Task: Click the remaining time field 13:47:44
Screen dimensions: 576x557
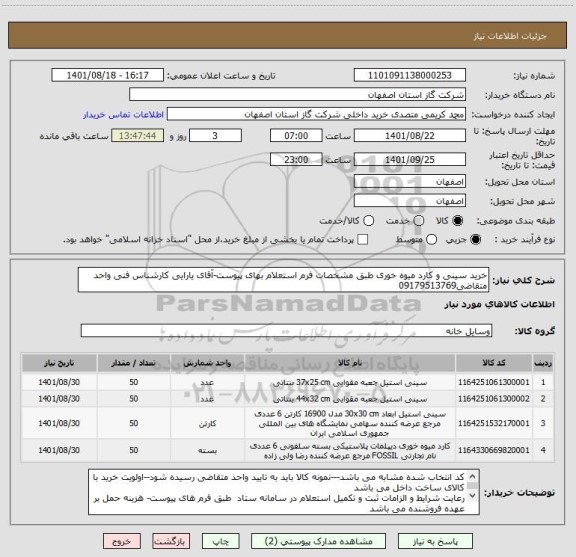Action: [137, 136]
